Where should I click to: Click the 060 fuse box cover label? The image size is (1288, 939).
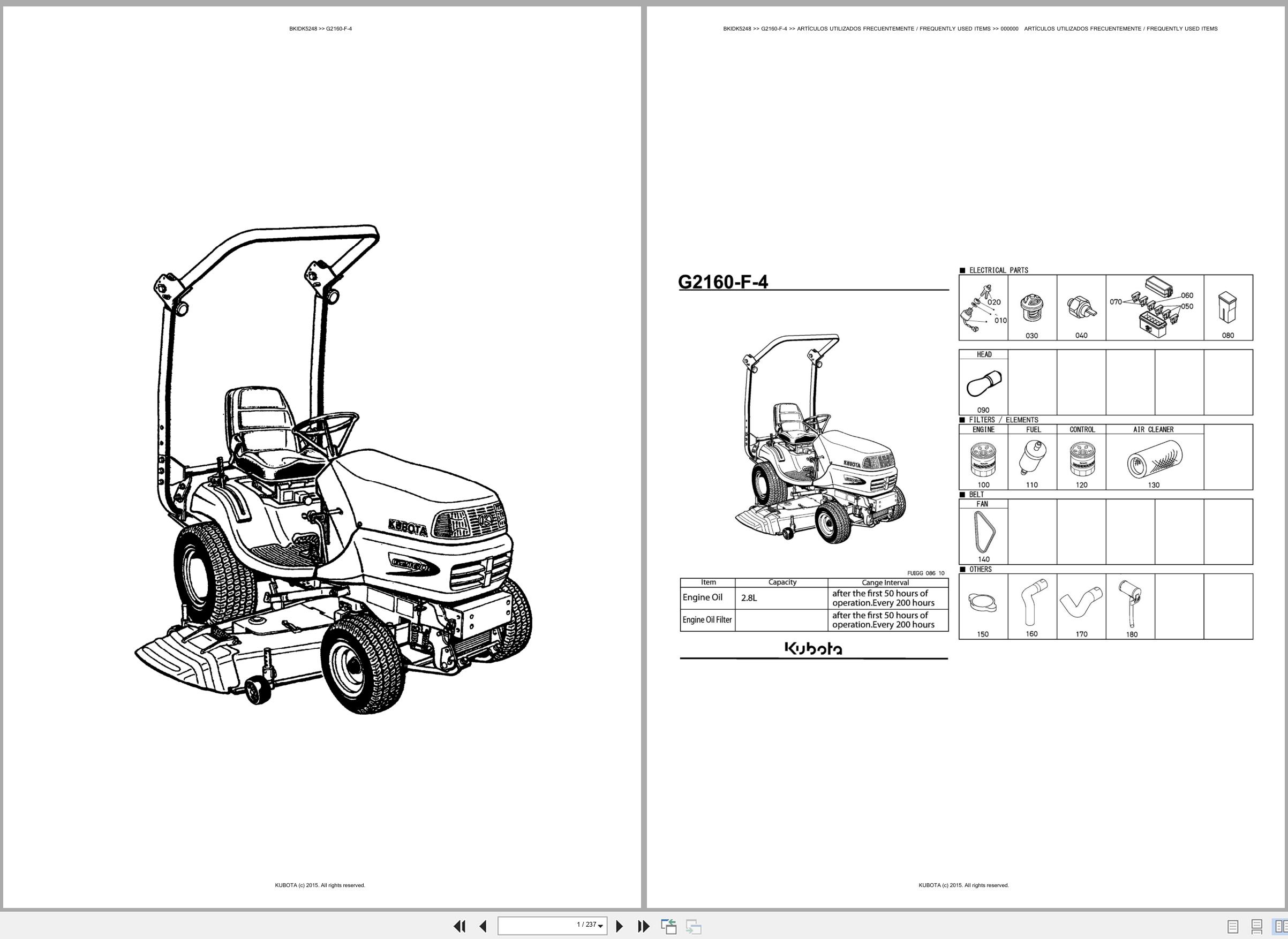(1187, 296)
